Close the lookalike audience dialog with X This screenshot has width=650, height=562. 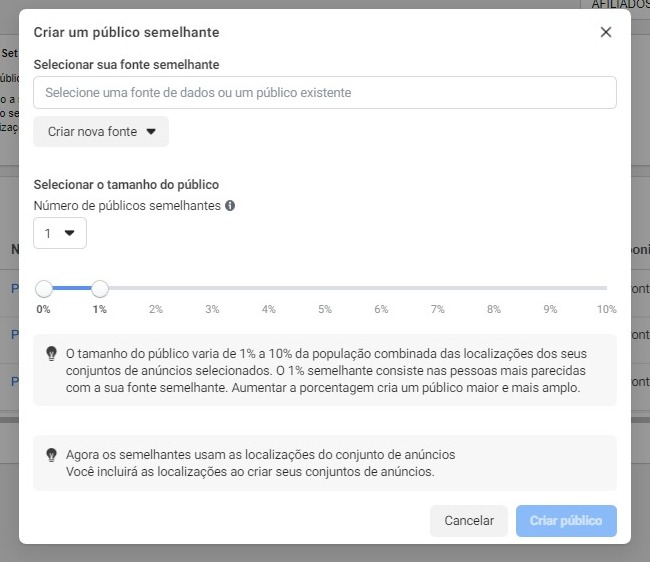click(x=606, y=32)
